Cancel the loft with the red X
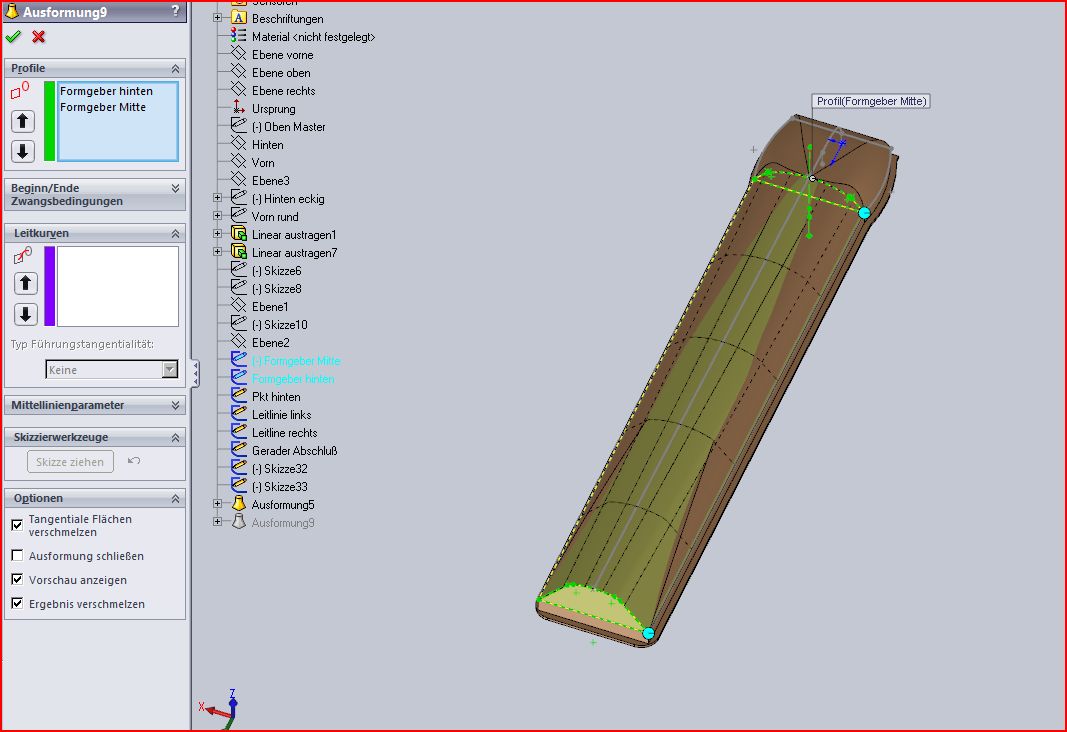 click(x=39, y=37)
